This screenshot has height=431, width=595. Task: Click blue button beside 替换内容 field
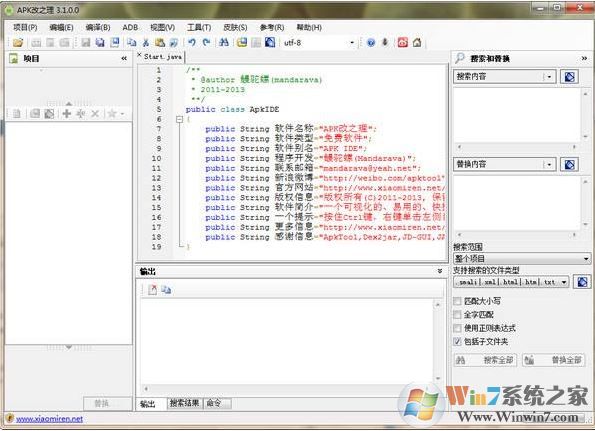569,164
